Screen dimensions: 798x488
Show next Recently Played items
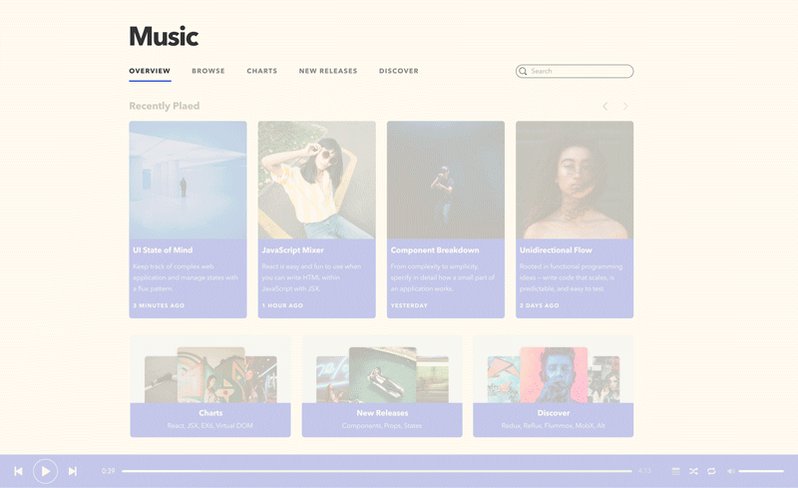tap(625, 106)
